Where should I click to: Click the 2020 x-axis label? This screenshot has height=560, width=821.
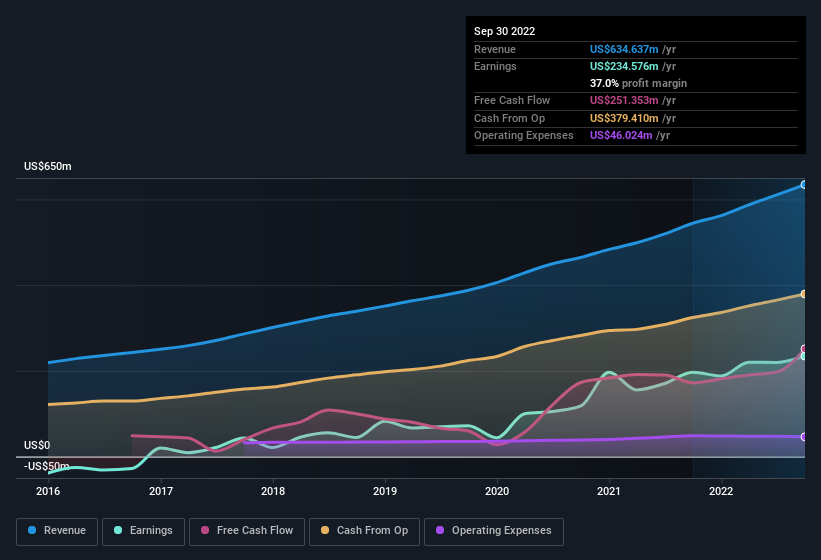497,491
